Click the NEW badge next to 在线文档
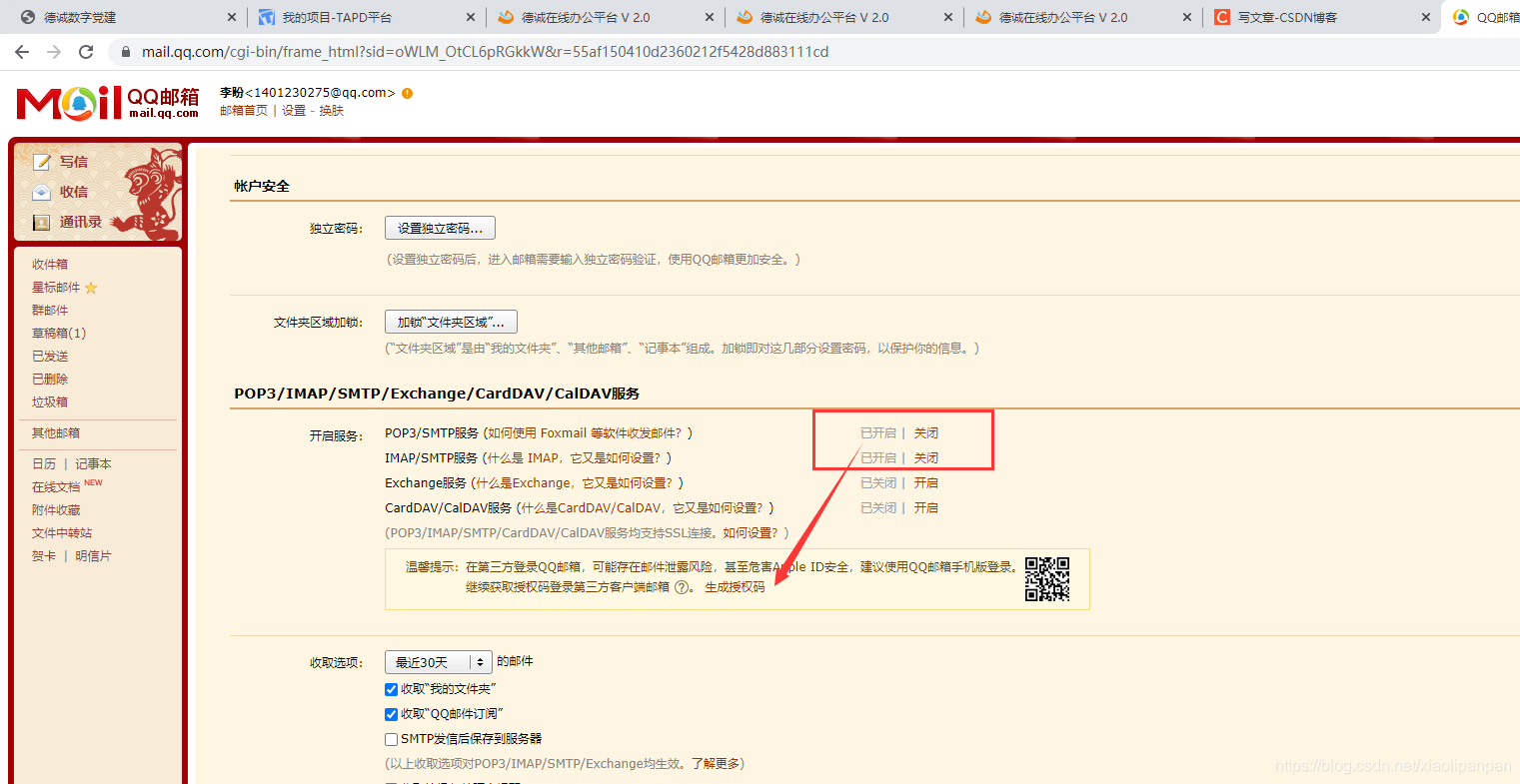Image resolution: width=1520 pixels, height=784 pixels. [94, 480]
